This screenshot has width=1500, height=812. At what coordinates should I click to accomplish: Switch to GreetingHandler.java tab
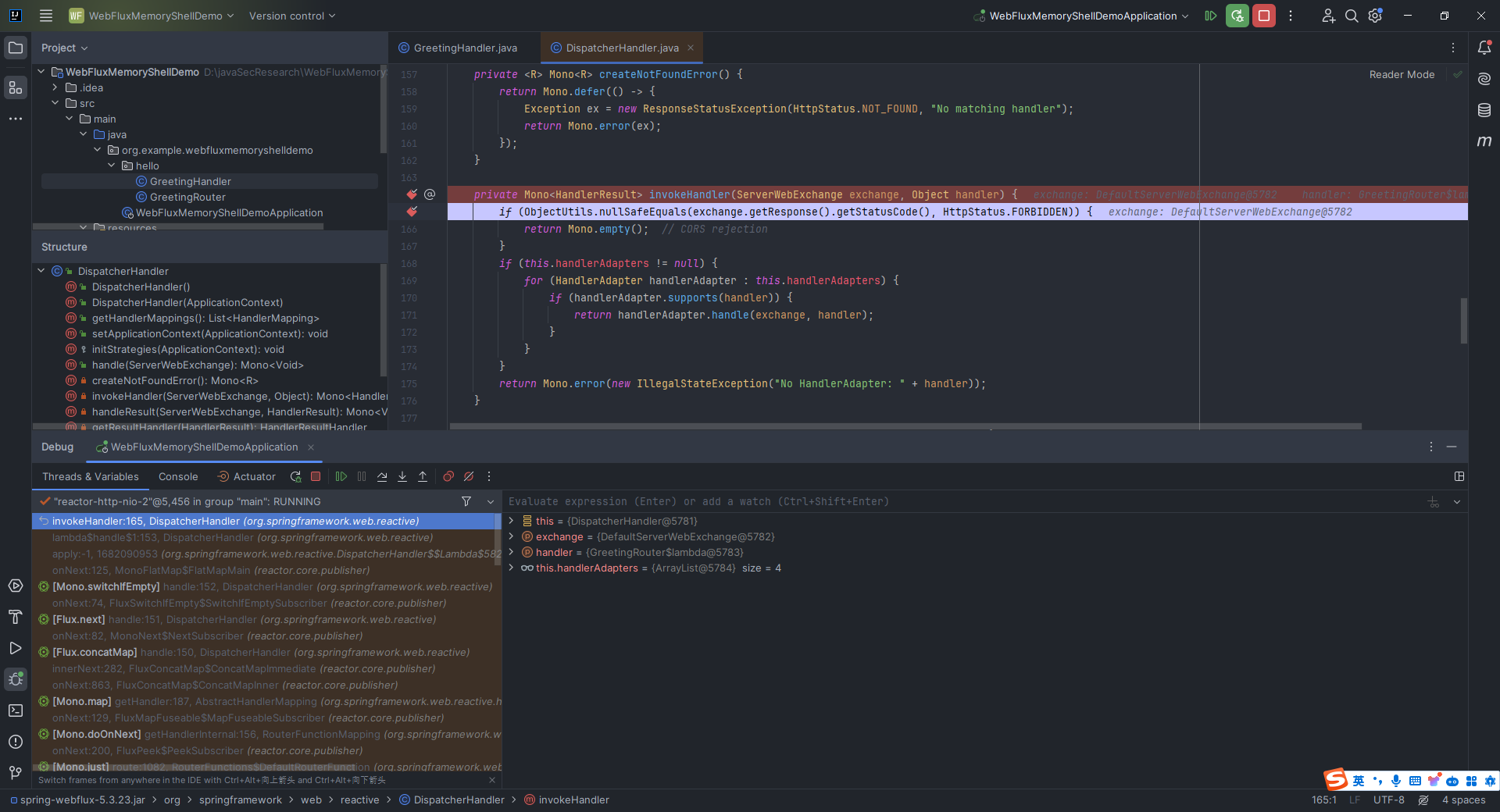point(458,48)
